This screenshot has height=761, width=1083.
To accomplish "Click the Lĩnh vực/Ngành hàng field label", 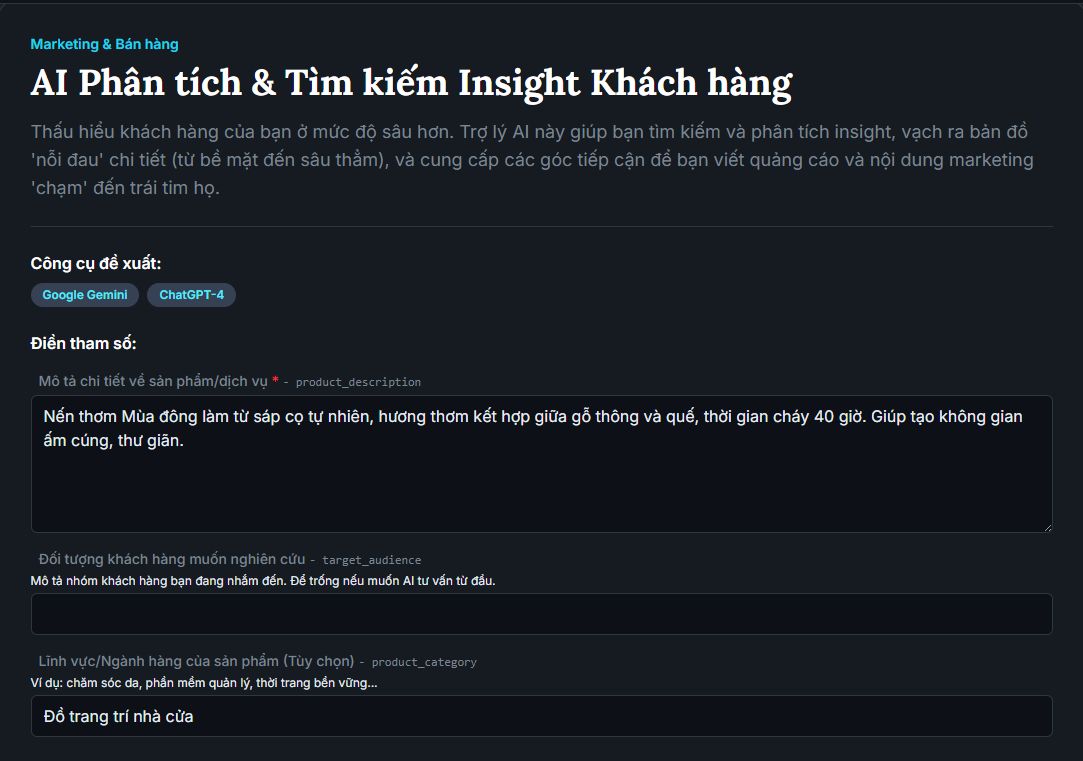I will click(196, 661).
